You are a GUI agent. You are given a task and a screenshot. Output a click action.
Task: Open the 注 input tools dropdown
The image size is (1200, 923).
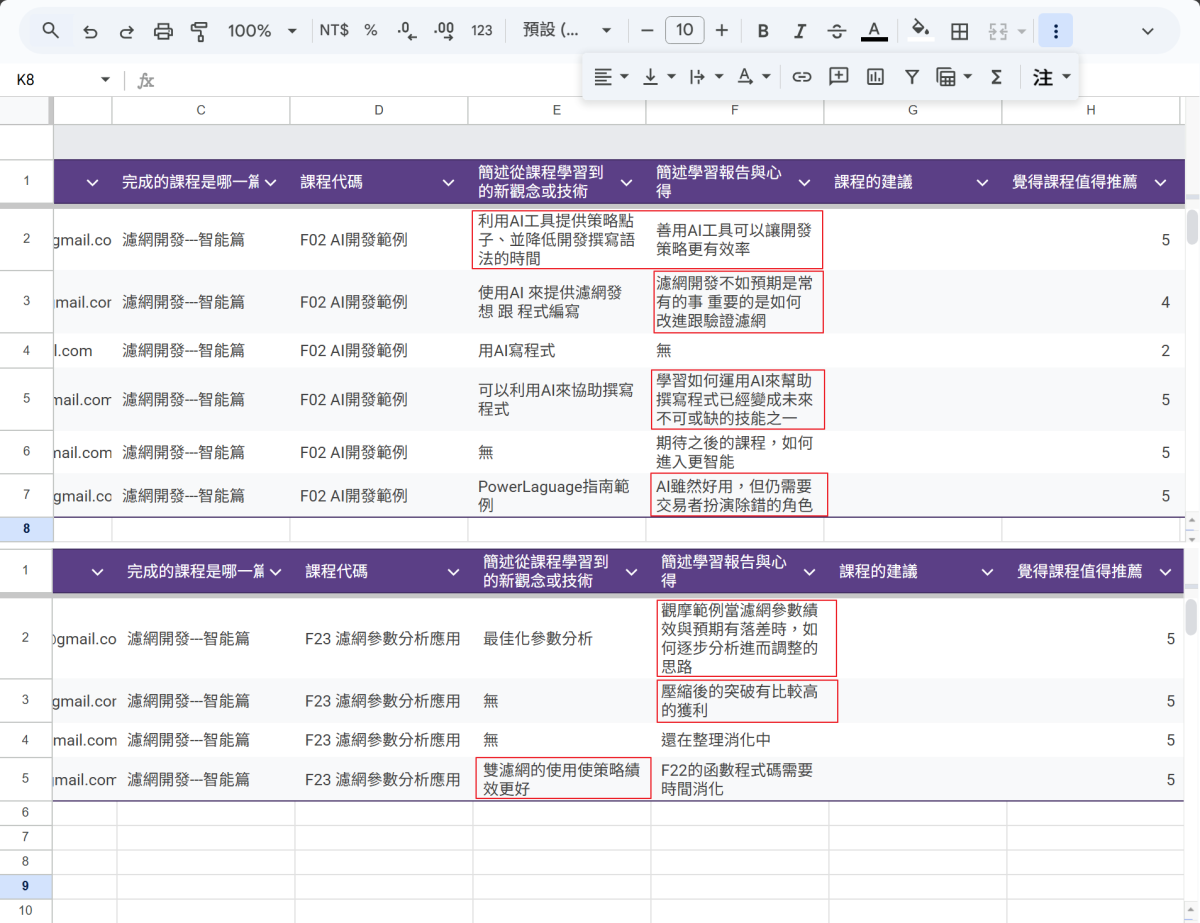coord(1051,76)
